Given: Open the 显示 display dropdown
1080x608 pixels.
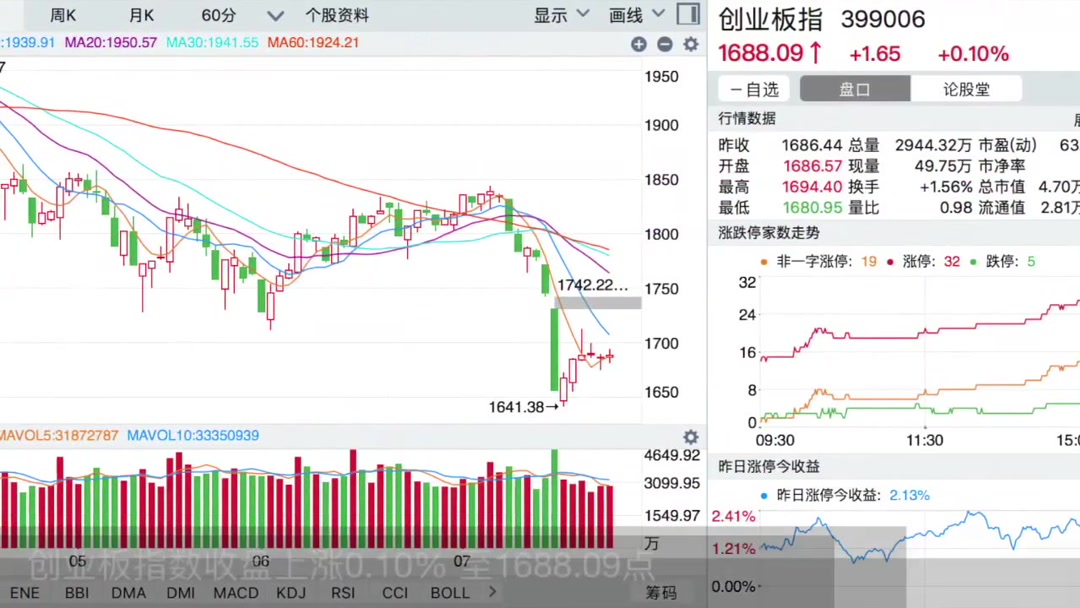Looking at the screenshot, I should pyautogui.click(x=560, y=15).
